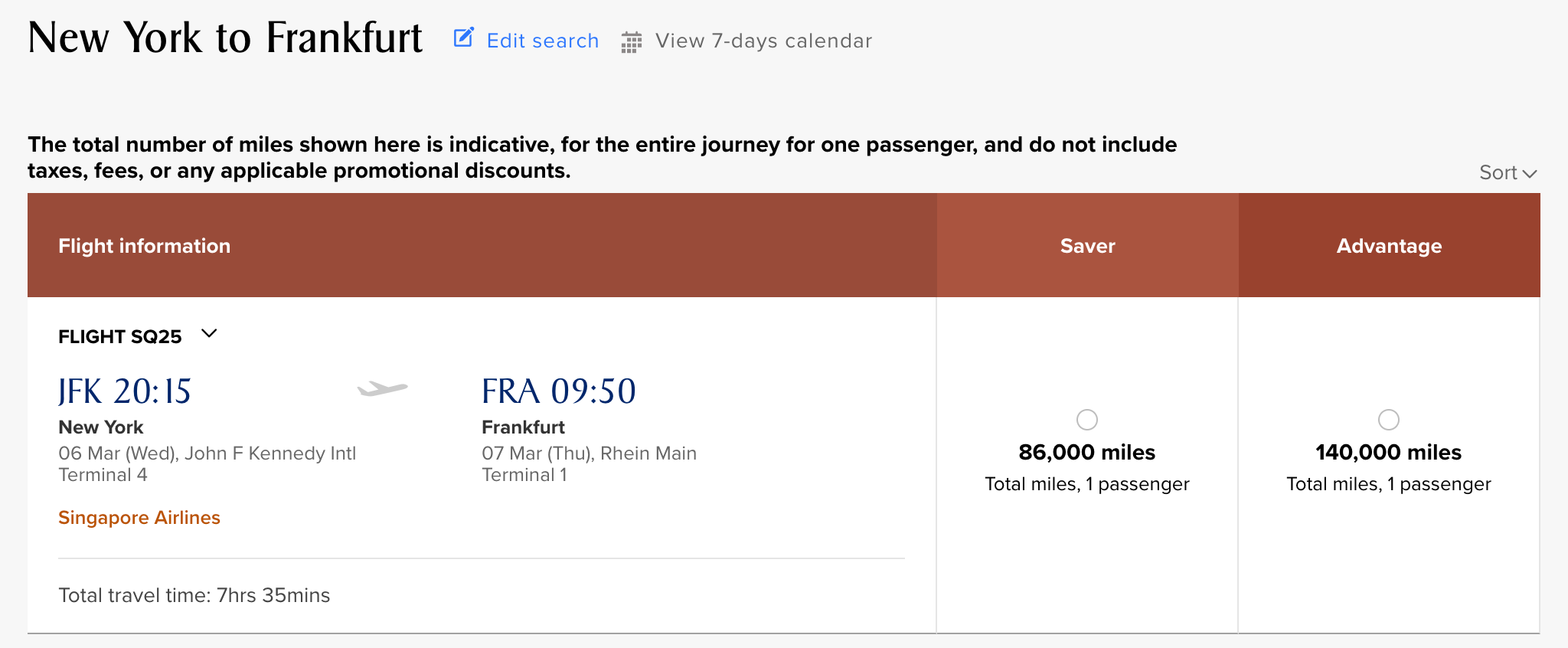Click the Flight information column header
Screen dimensions: 1568x648
pyautogui.click(x=144, y=246)
